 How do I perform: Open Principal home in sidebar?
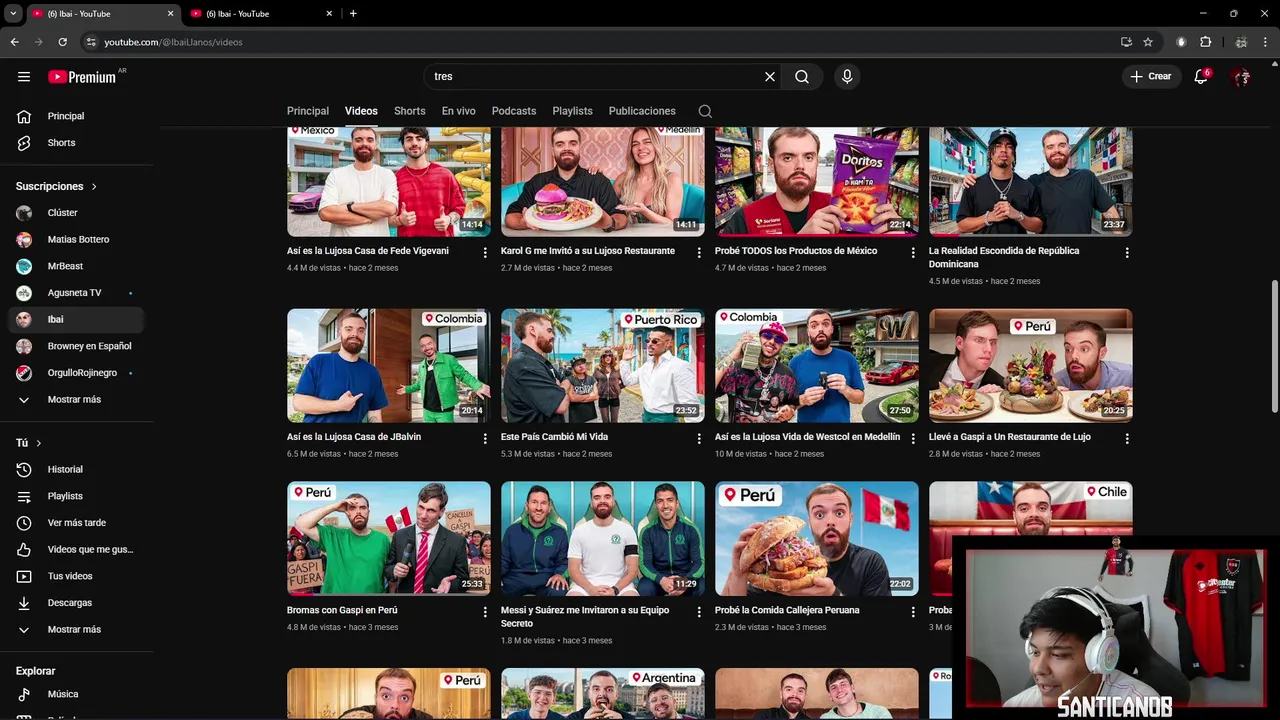click(x=77, y=116)
